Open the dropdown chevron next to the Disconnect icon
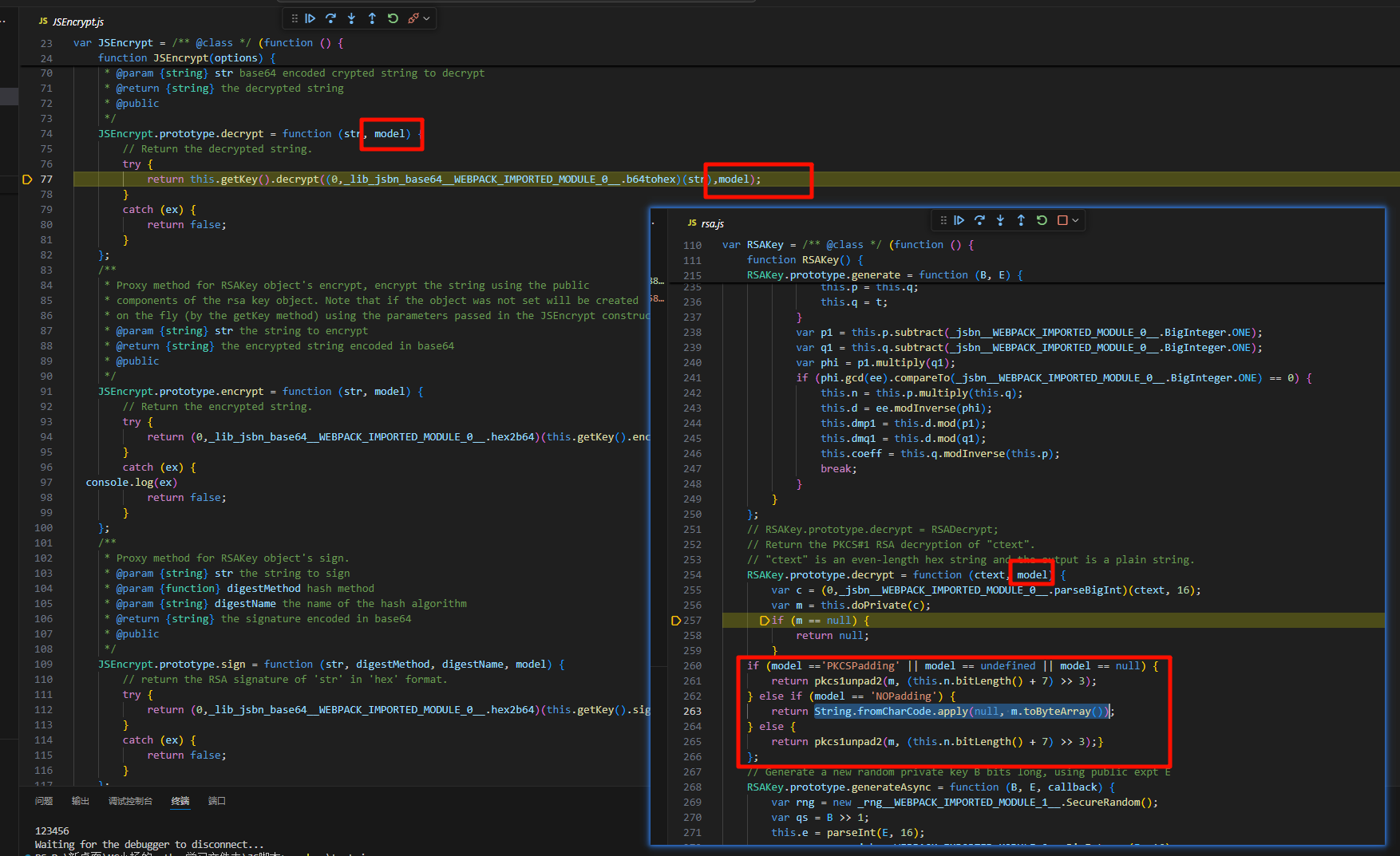This screenshot has width=1400, height=856. click(427, 18)
